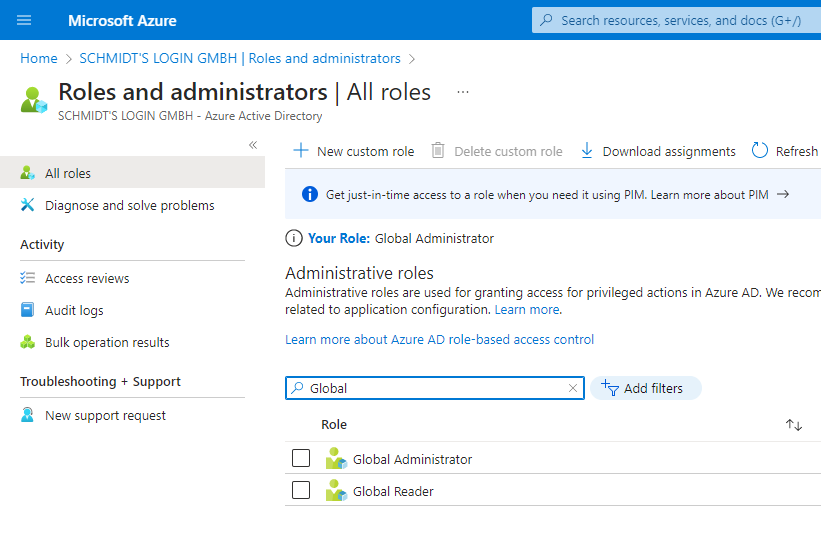The width and height of the screenshot is (821, 533).
Task: Click Refresh in the toolbar
Action: 784,151
